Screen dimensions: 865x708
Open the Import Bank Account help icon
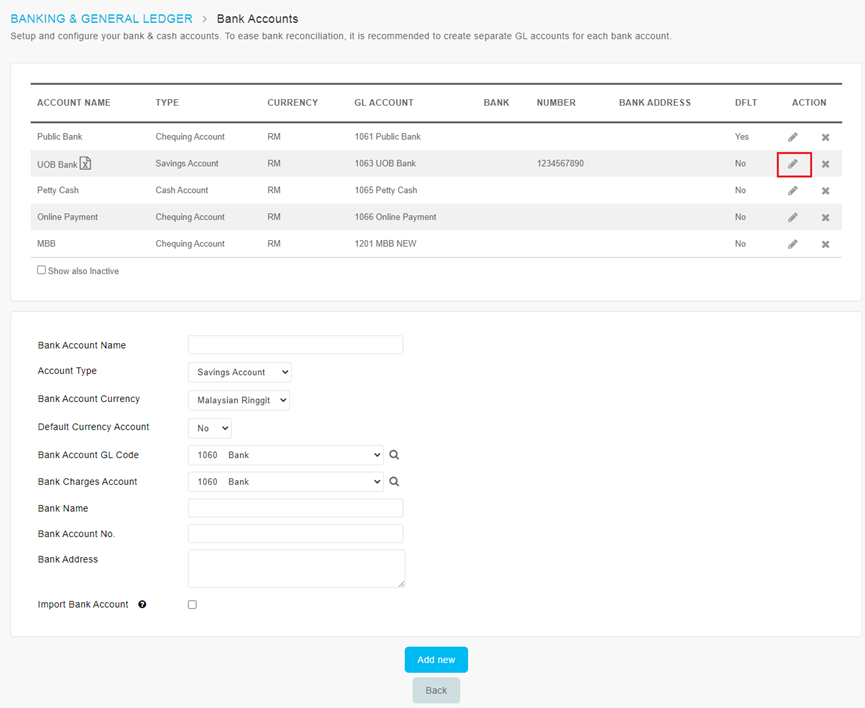(x=142, y=605)
